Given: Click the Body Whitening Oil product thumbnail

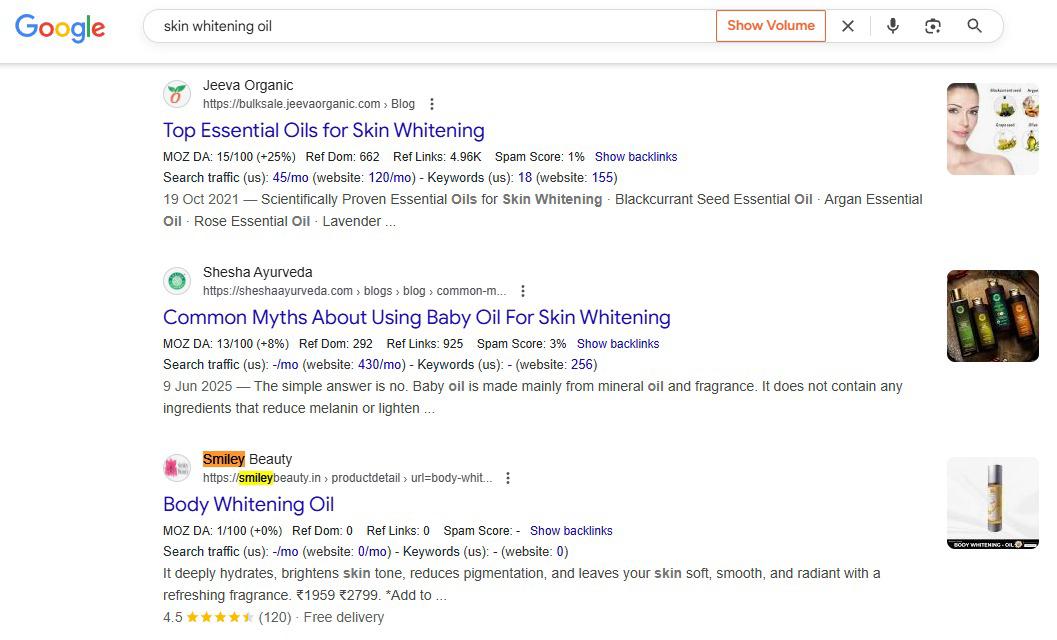Looking at the screenshot, I should [992, 503].
